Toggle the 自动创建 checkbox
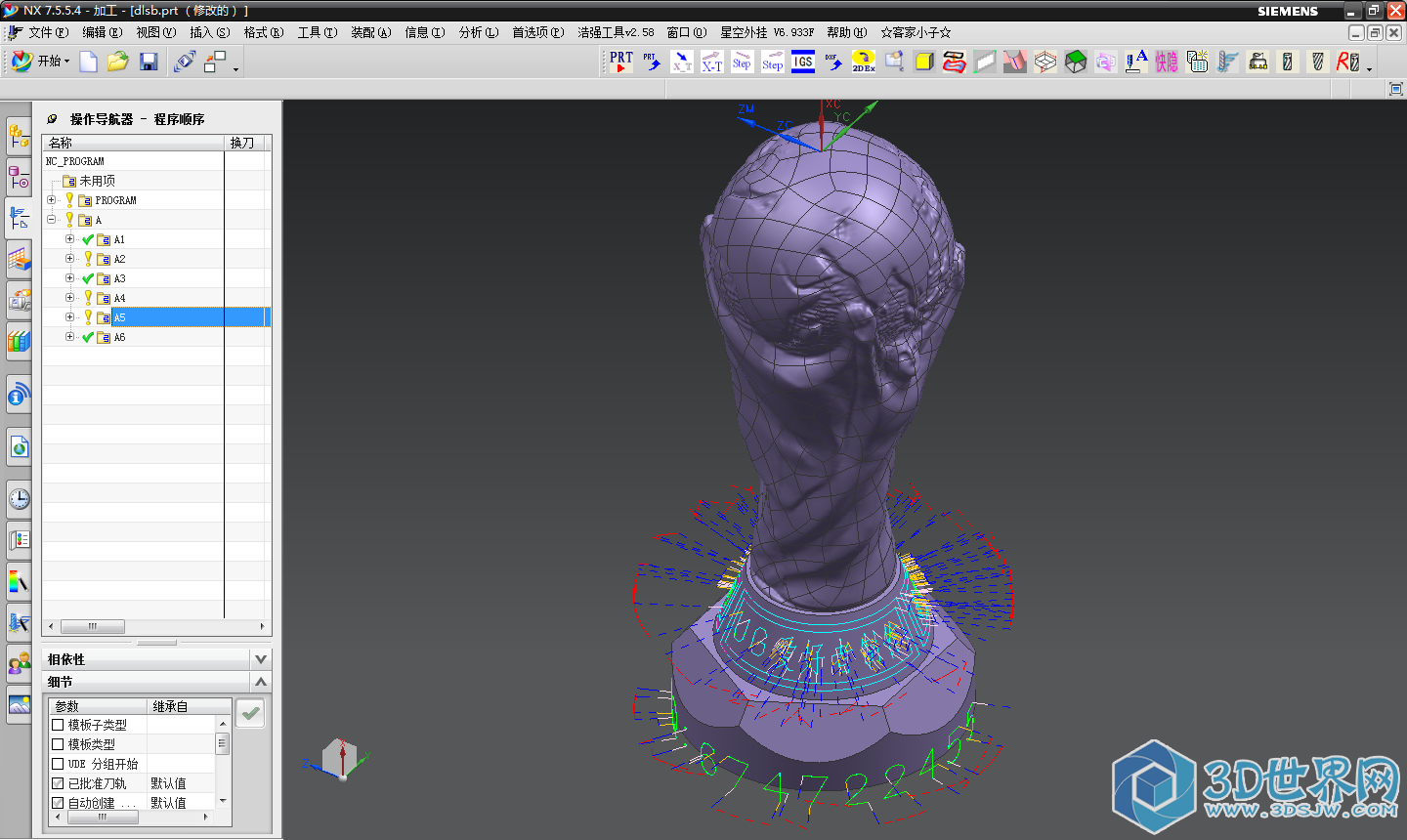 coord(58,803)
